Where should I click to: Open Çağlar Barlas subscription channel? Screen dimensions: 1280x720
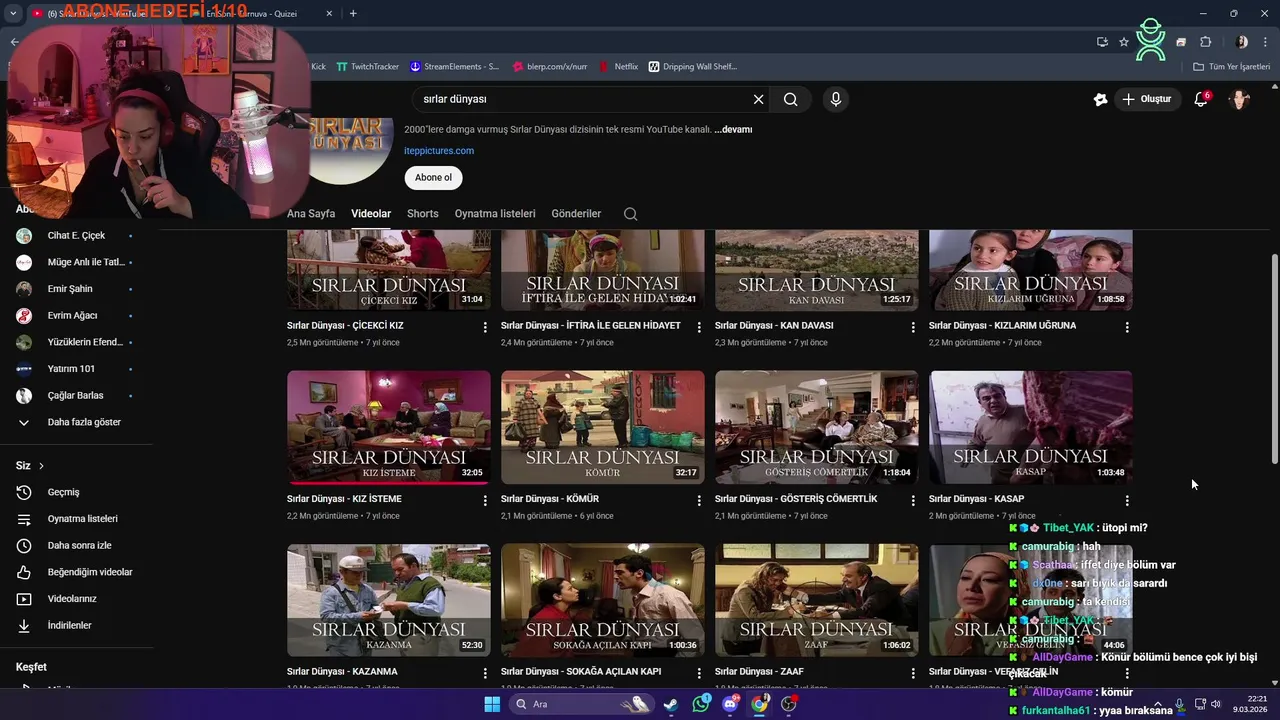75,395
